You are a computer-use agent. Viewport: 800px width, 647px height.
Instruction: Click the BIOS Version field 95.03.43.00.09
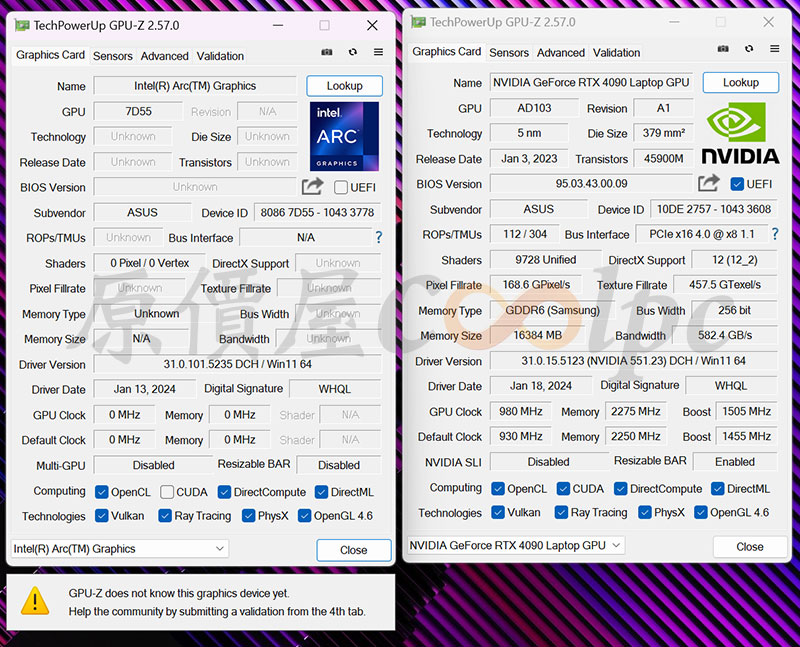coord(591,184)
